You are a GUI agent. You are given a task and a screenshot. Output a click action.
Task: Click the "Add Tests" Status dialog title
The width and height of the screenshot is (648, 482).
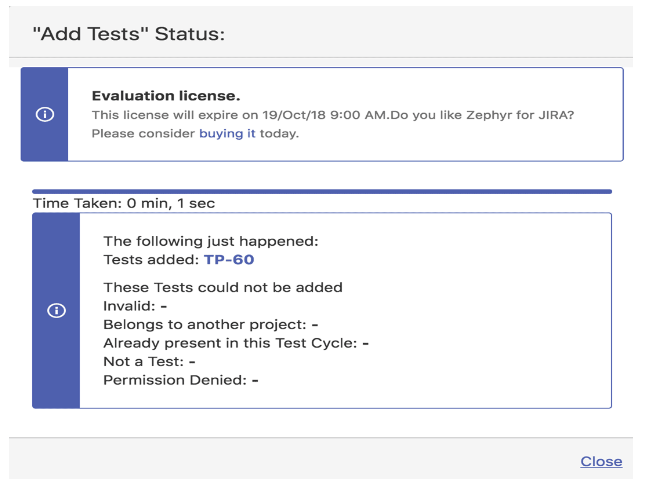(129, 34)
